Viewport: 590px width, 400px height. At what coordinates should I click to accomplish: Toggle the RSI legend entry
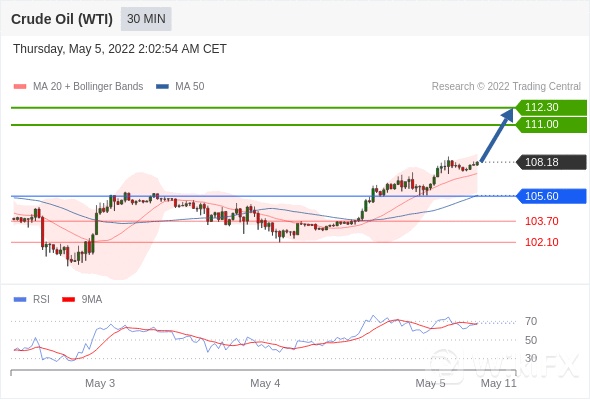click(41, 300)
